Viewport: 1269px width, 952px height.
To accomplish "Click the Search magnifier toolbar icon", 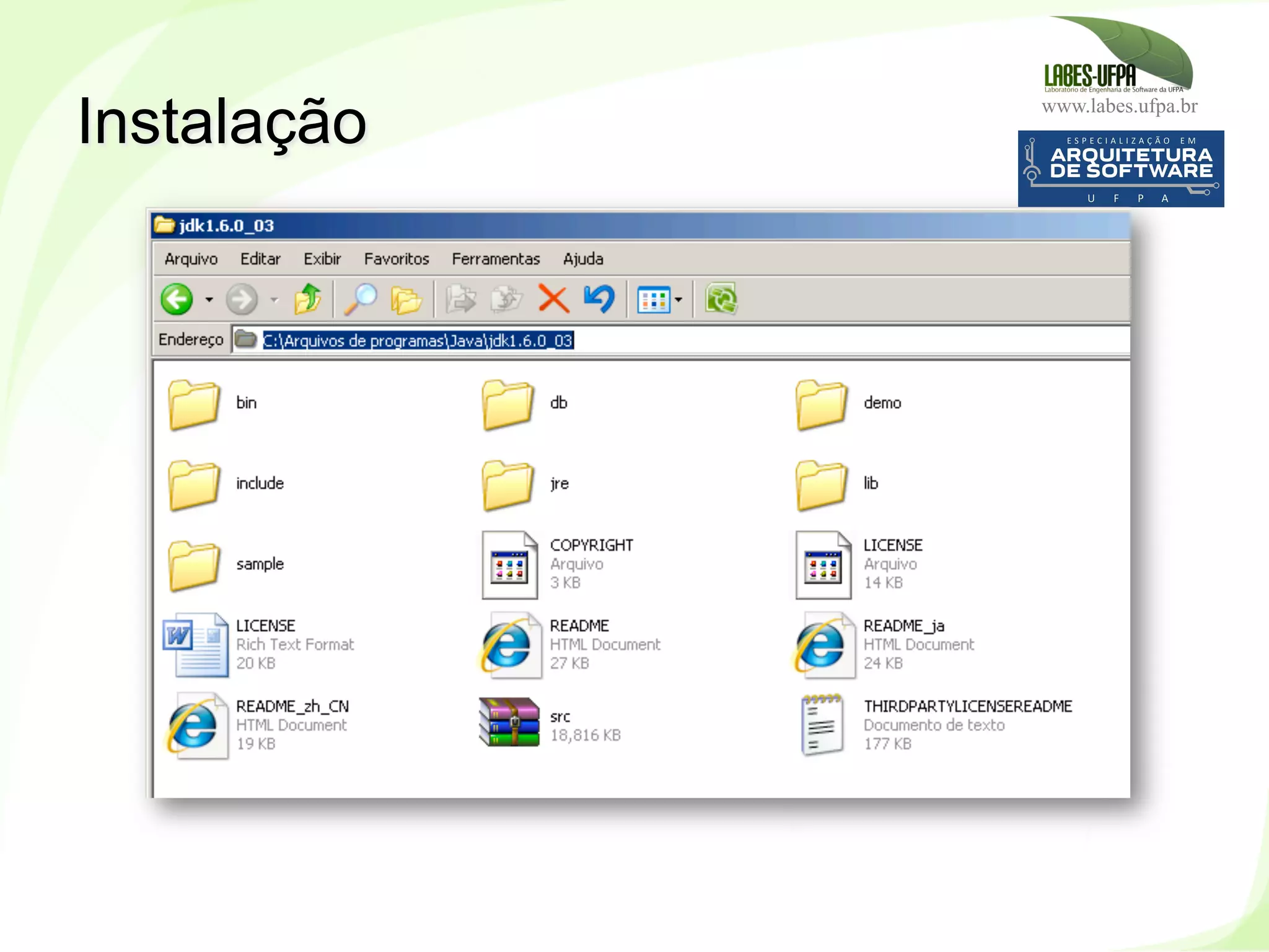I will 361,299.
